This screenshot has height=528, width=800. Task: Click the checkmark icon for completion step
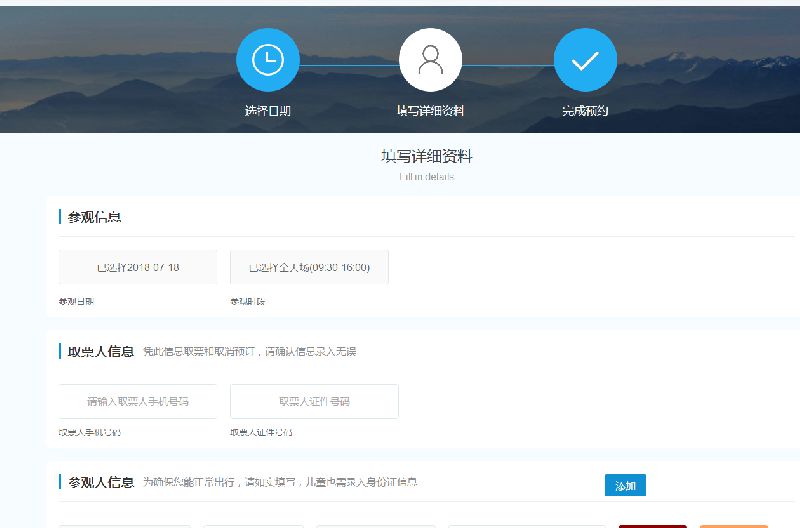pyautogui.click(x=585, y=60)
